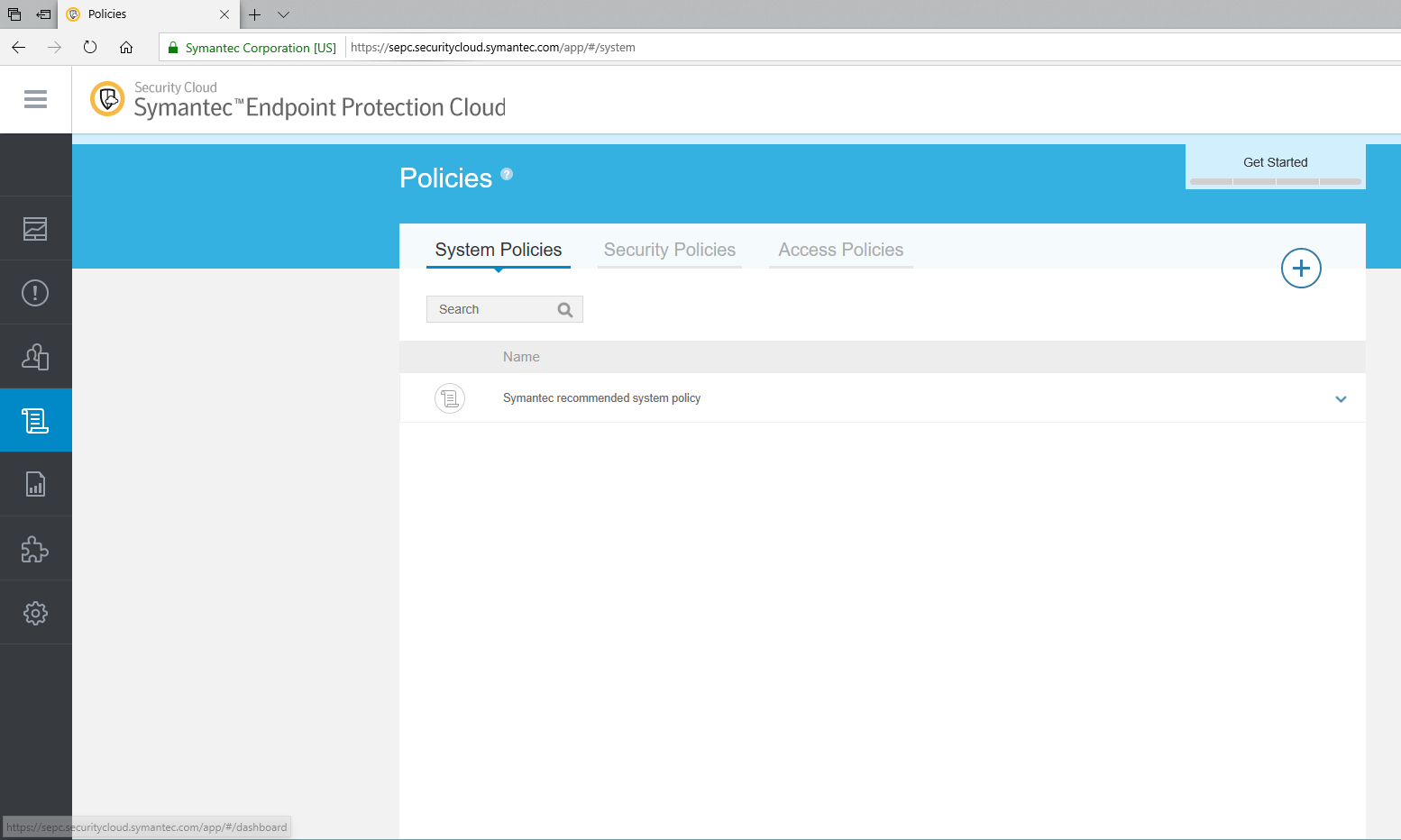Click the browser forward arrow

[54, 48]
